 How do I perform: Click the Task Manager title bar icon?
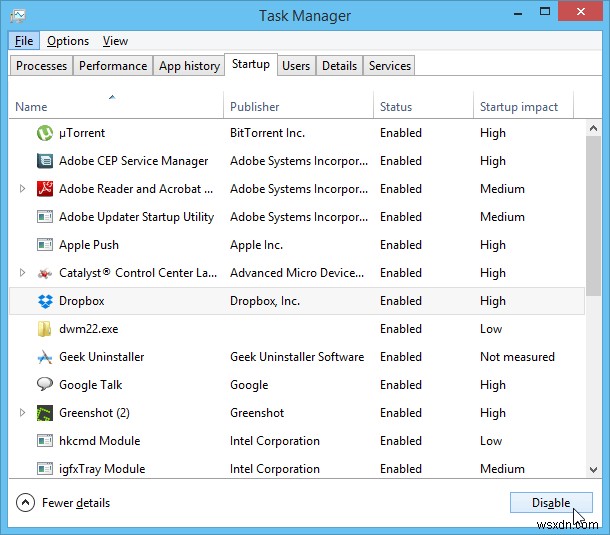click(x=18, y=16)
